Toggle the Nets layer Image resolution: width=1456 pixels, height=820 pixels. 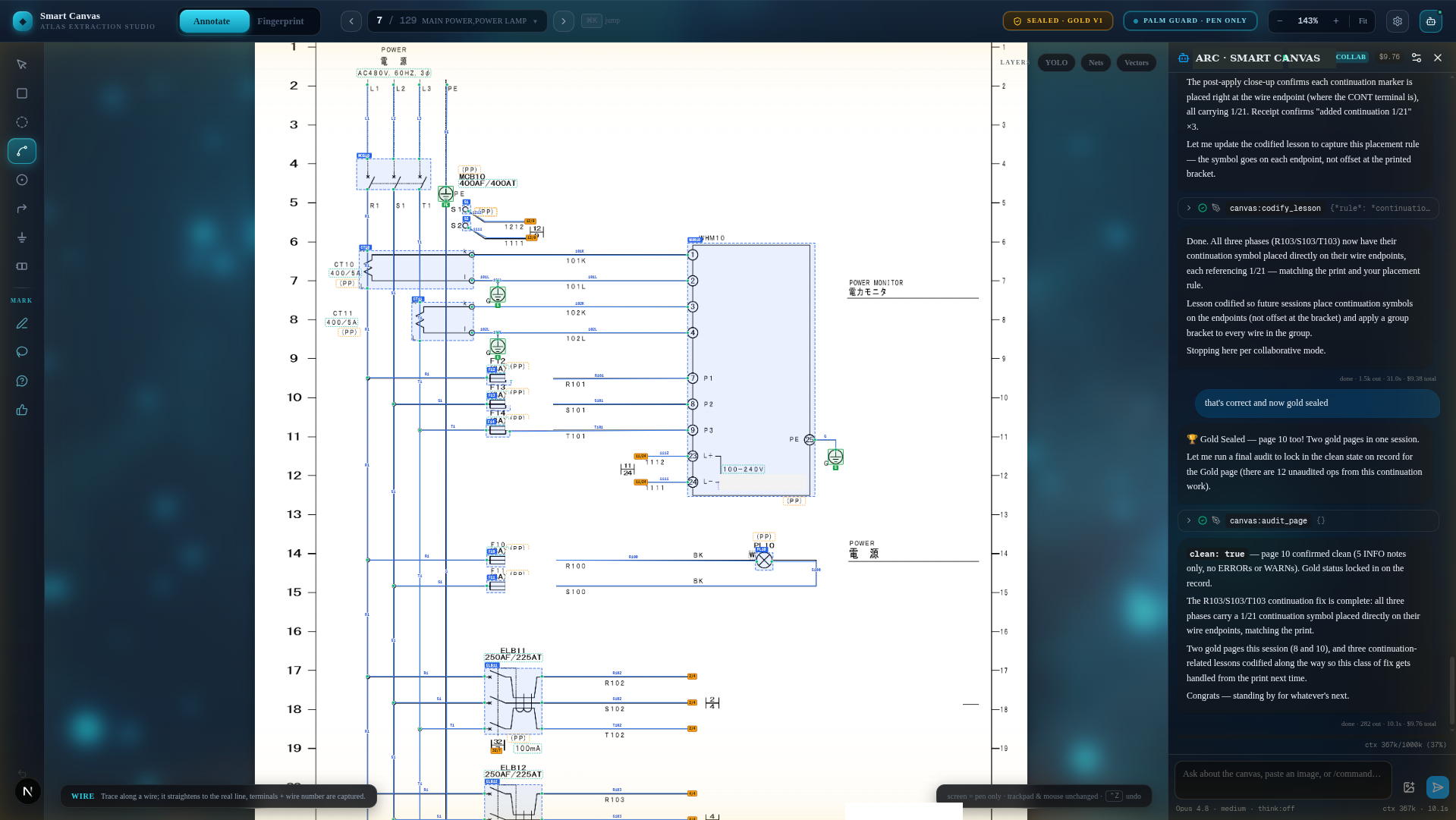pyautogui.click(x=1096, y=63)
